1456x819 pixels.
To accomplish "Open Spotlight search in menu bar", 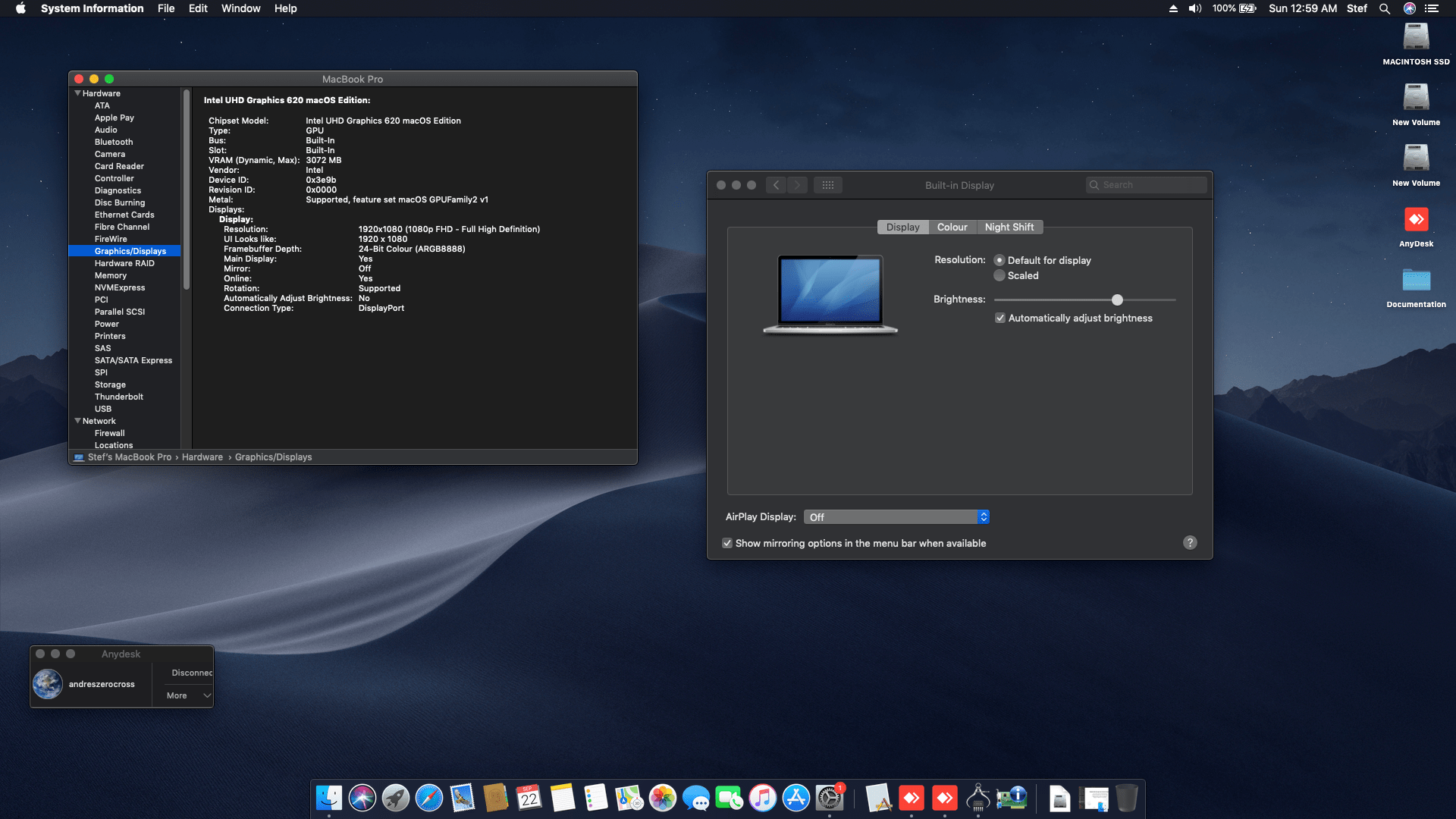I will tap(1384, 8).
